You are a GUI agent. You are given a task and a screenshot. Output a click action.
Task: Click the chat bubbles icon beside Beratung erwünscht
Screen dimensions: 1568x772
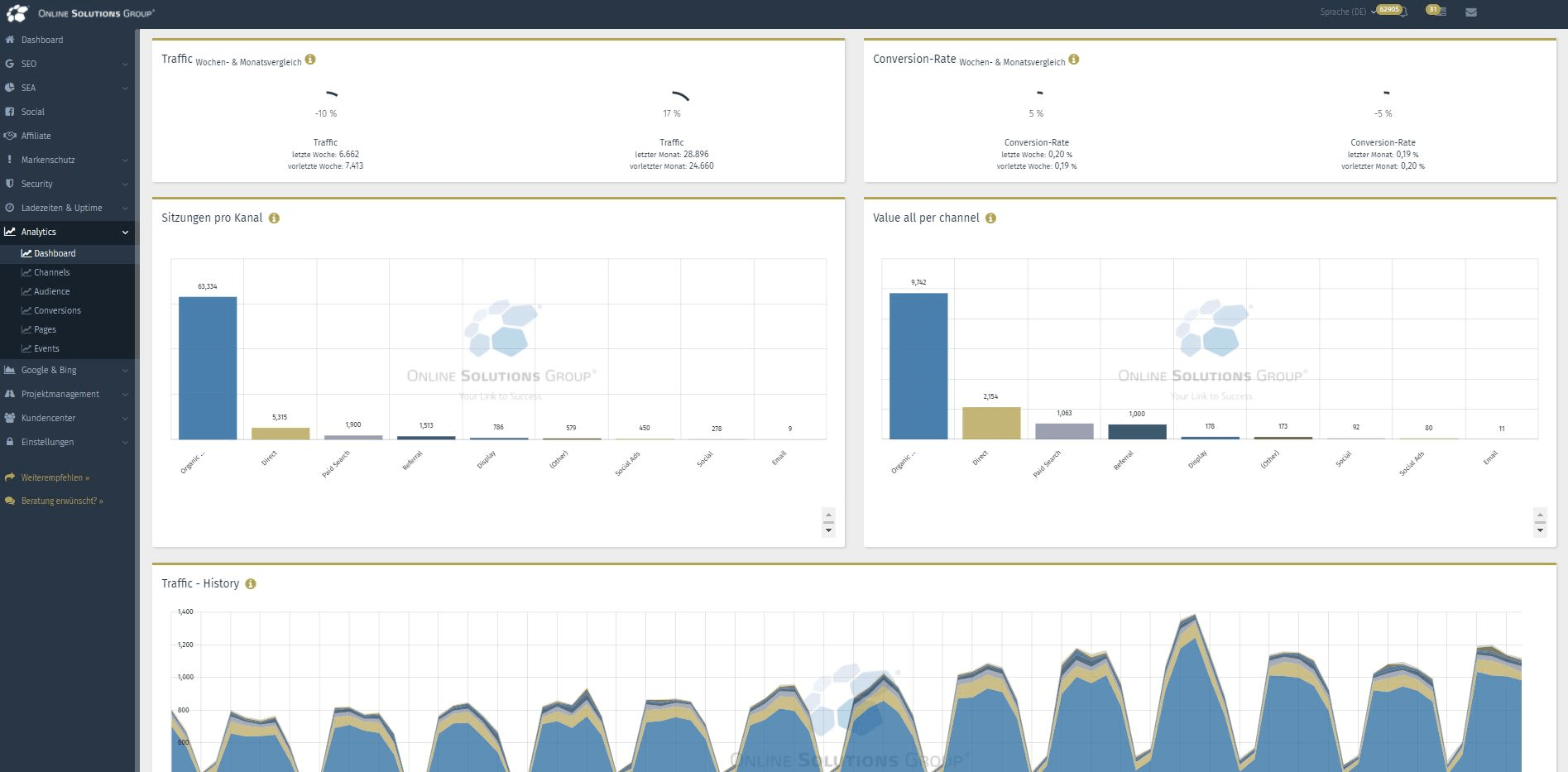10,501
